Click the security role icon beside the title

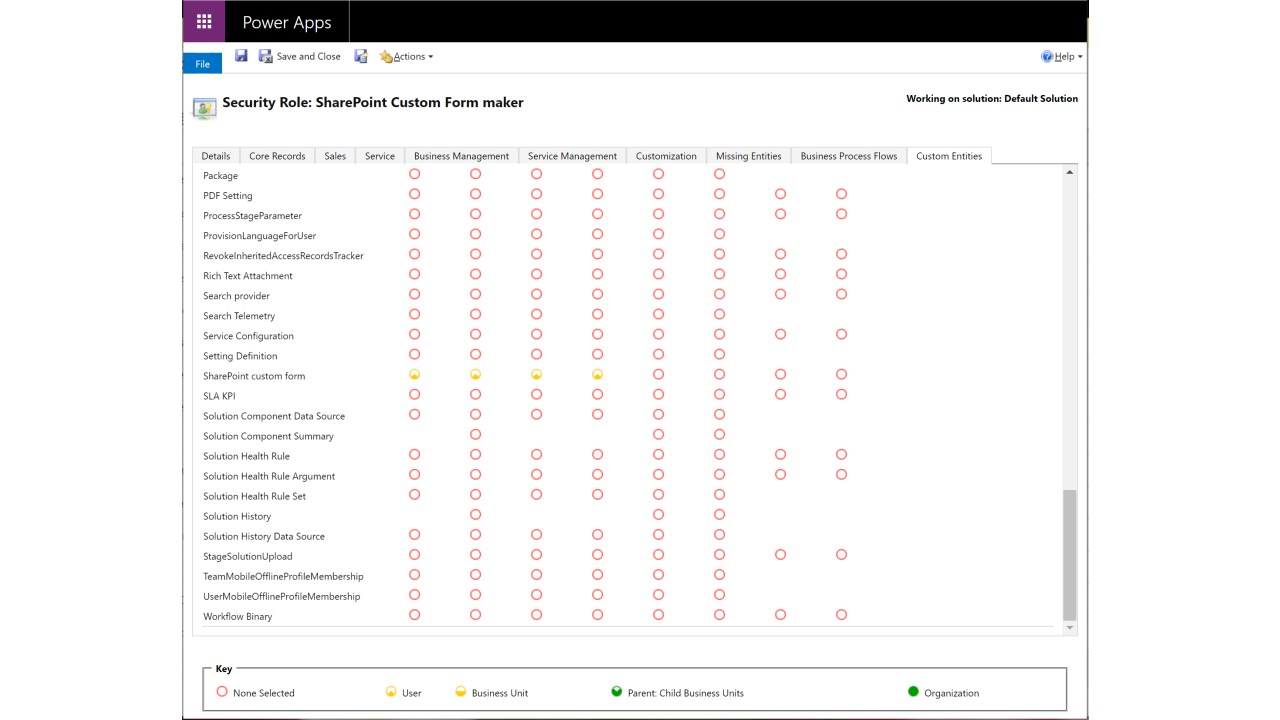(204, 108)
